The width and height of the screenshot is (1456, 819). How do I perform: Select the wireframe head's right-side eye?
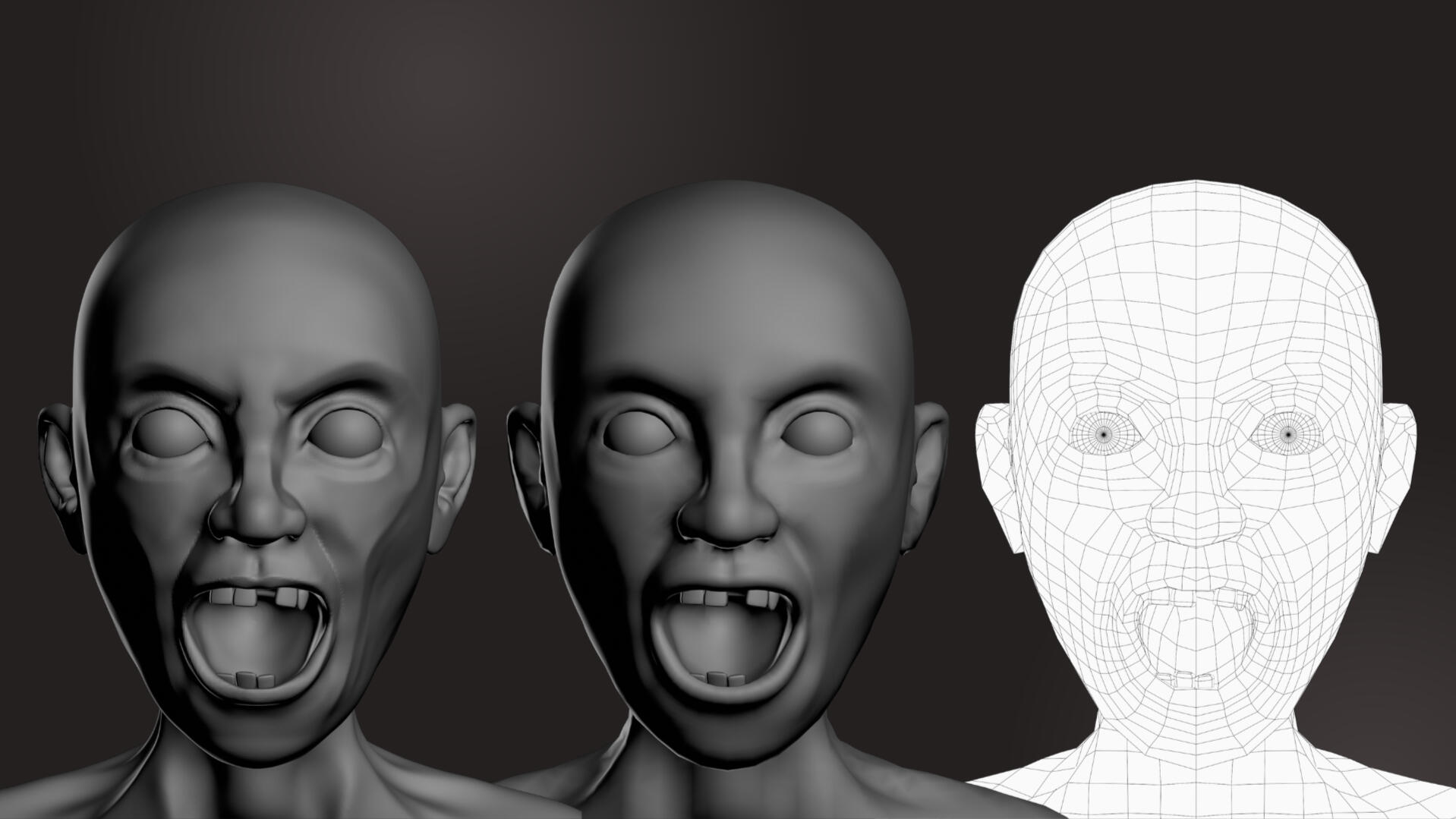tap(1287, 434)
